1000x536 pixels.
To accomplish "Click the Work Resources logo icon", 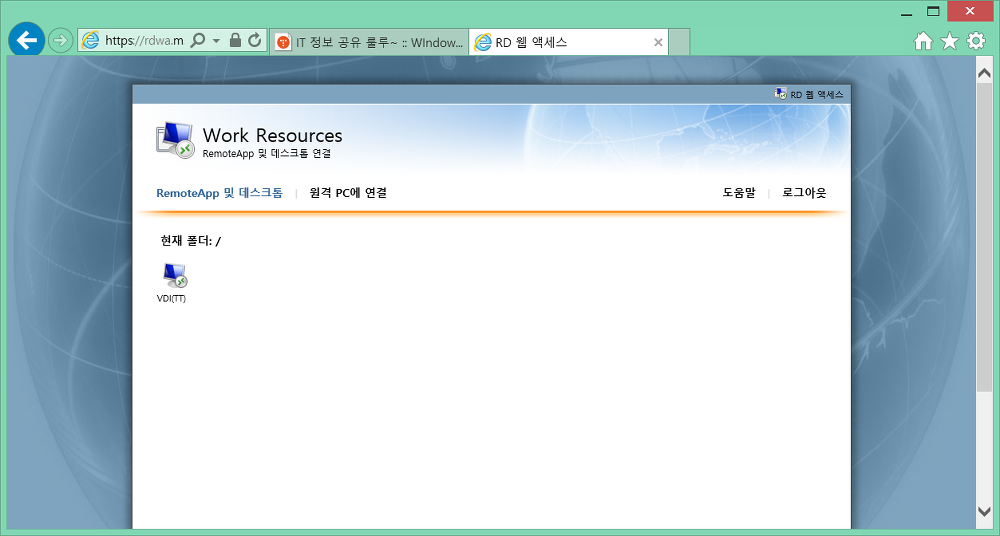I will click(174, 139).
